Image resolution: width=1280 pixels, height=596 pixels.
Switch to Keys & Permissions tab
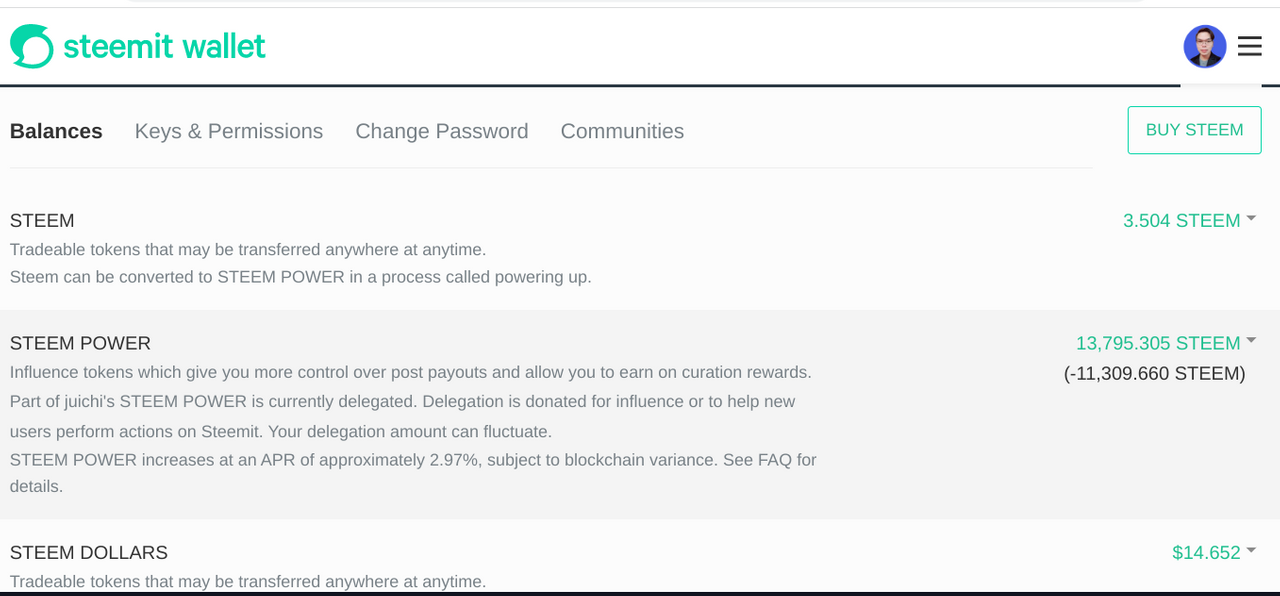point(229,131)
